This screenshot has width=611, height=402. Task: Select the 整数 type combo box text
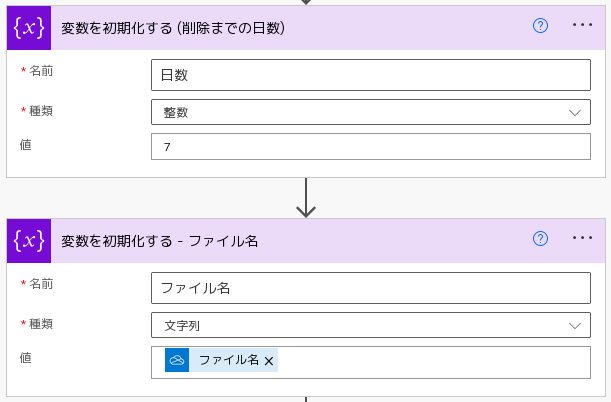point(176,113)
